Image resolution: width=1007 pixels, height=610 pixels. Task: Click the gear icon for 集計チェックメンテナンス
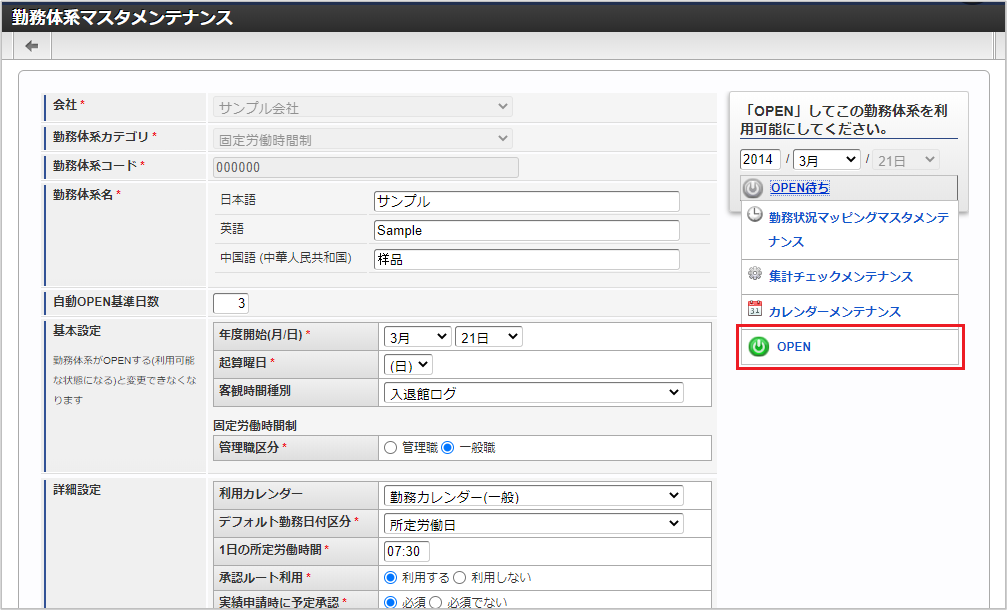[x=755, y=274]
